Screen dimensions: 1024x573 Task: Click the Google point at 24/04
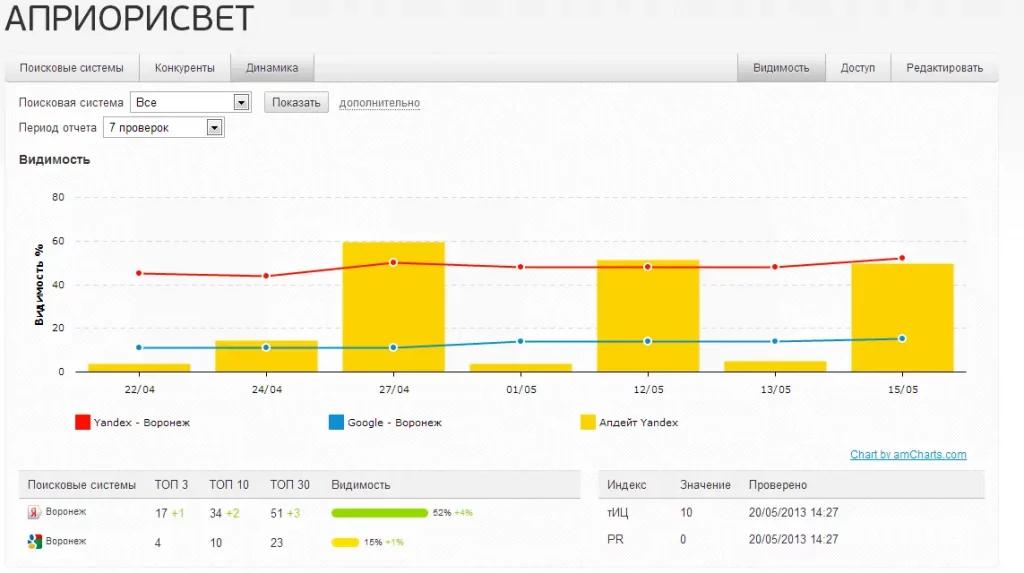point(266,348)
